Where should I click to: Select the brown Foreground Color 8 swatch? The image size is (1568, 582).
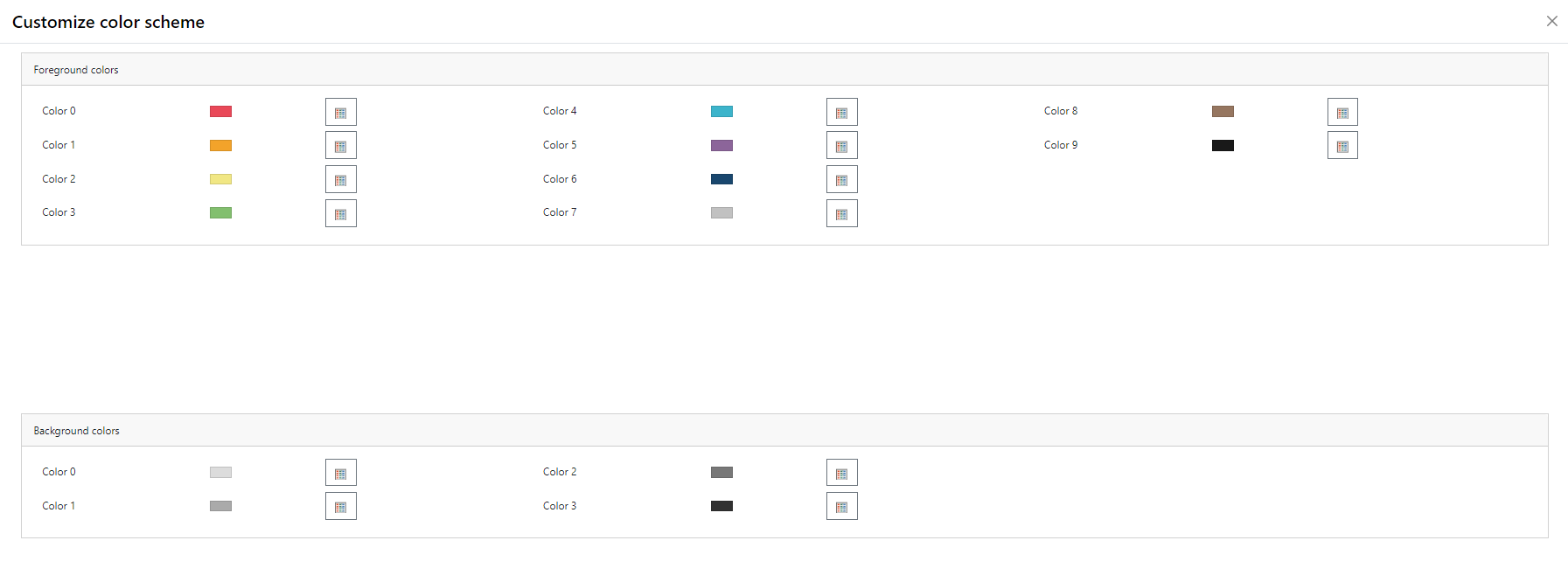(1223, 111)
